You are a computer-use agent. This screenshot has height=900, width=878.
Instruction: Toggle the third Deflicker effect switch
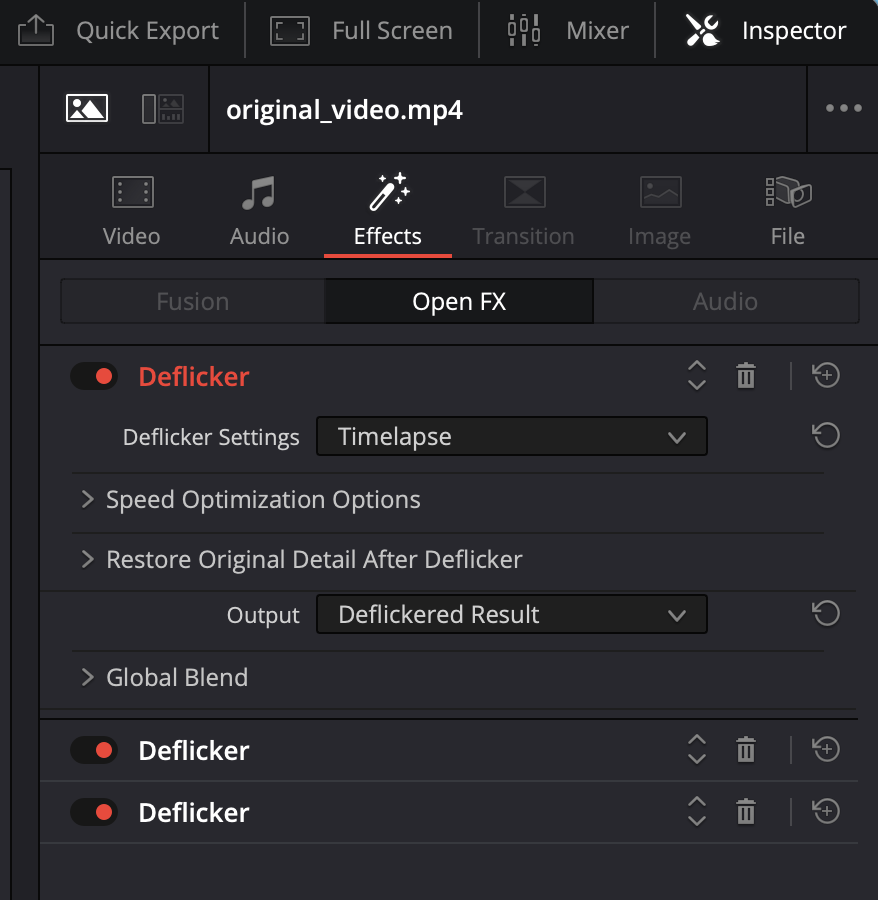(x=94, y=812)
